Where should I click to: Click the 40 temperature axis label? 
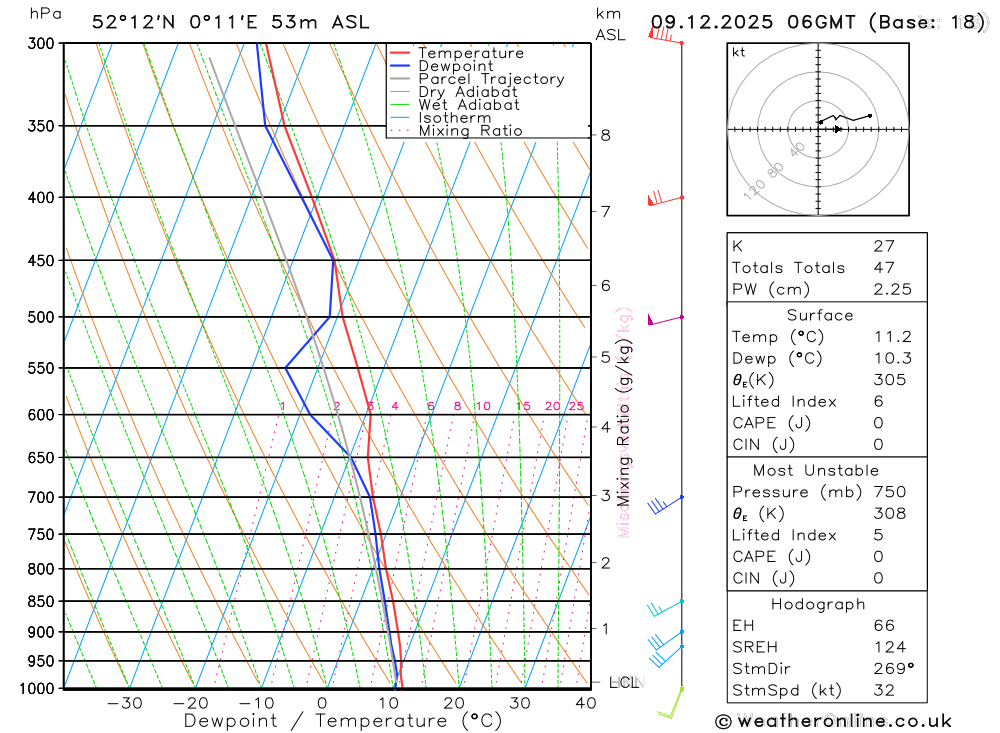click(x=585, y=704)
